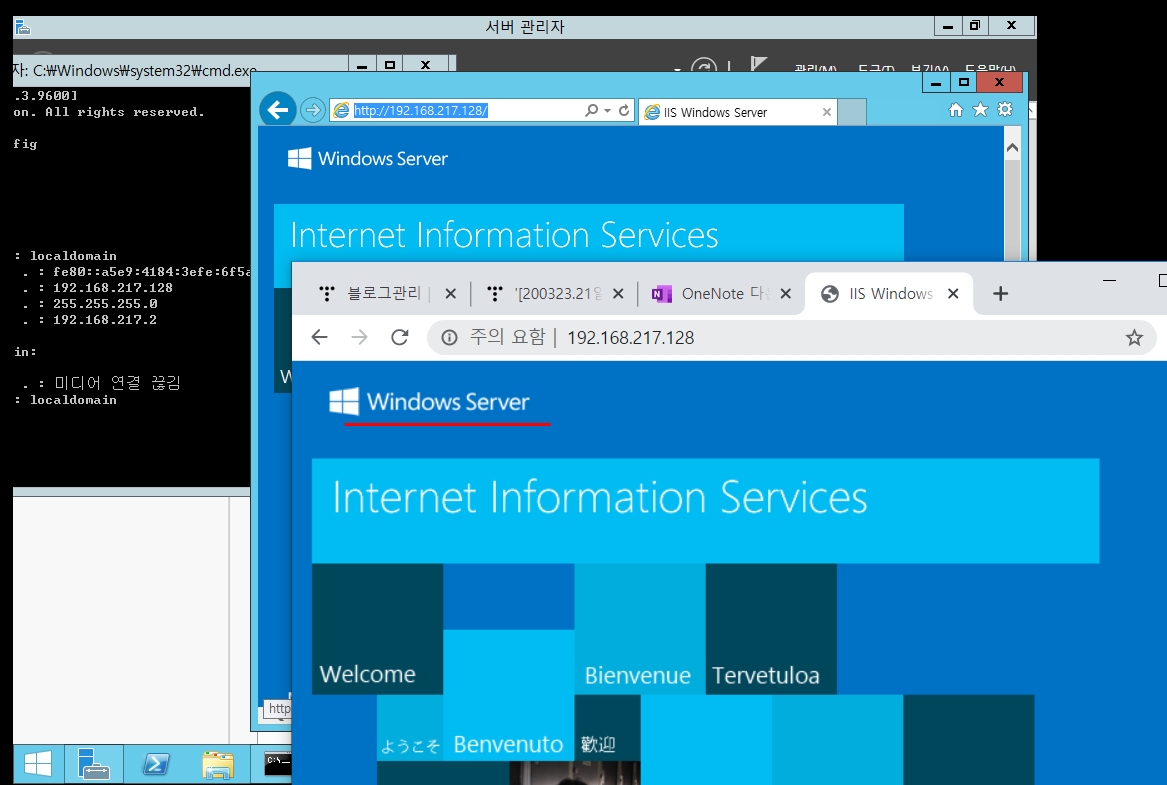This screenshot has height=785, width=1167.
Task: Click 192.168.217.128 text in cmd window
Action: click(112, 287)
